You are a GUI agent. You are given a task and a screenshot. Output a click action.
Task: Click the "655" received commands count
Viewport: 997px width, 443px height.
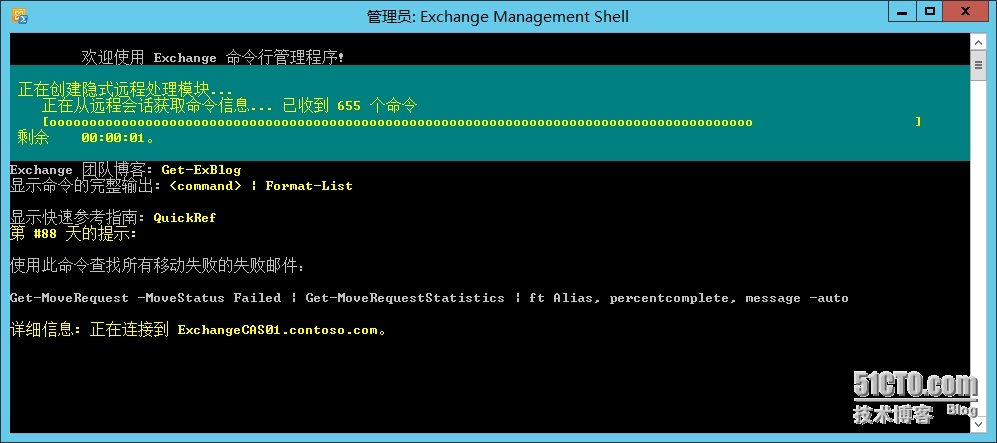coord(349,105)
